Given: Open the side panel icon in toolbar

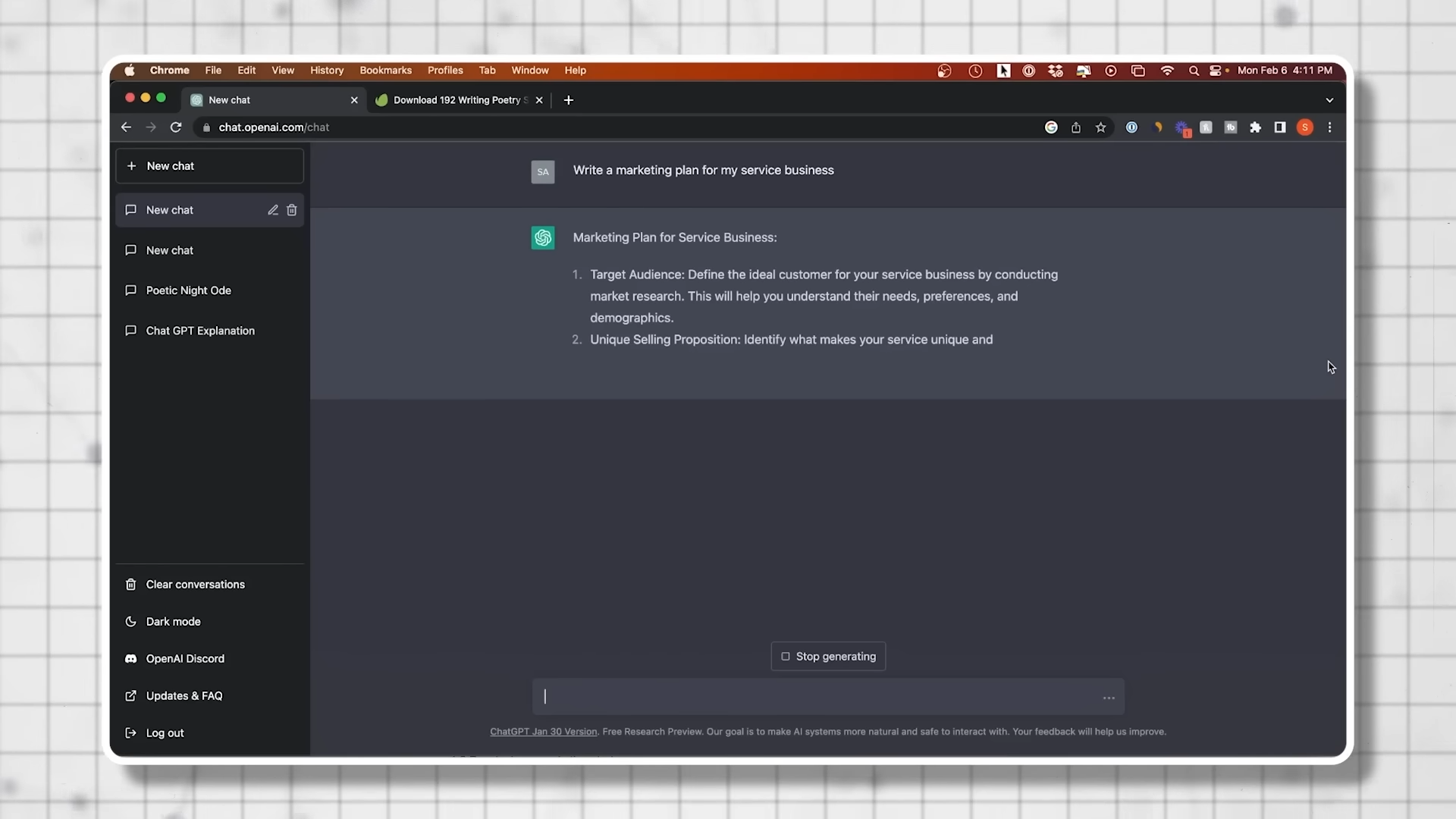Looking at the screenshot, I should (1280, 127).
